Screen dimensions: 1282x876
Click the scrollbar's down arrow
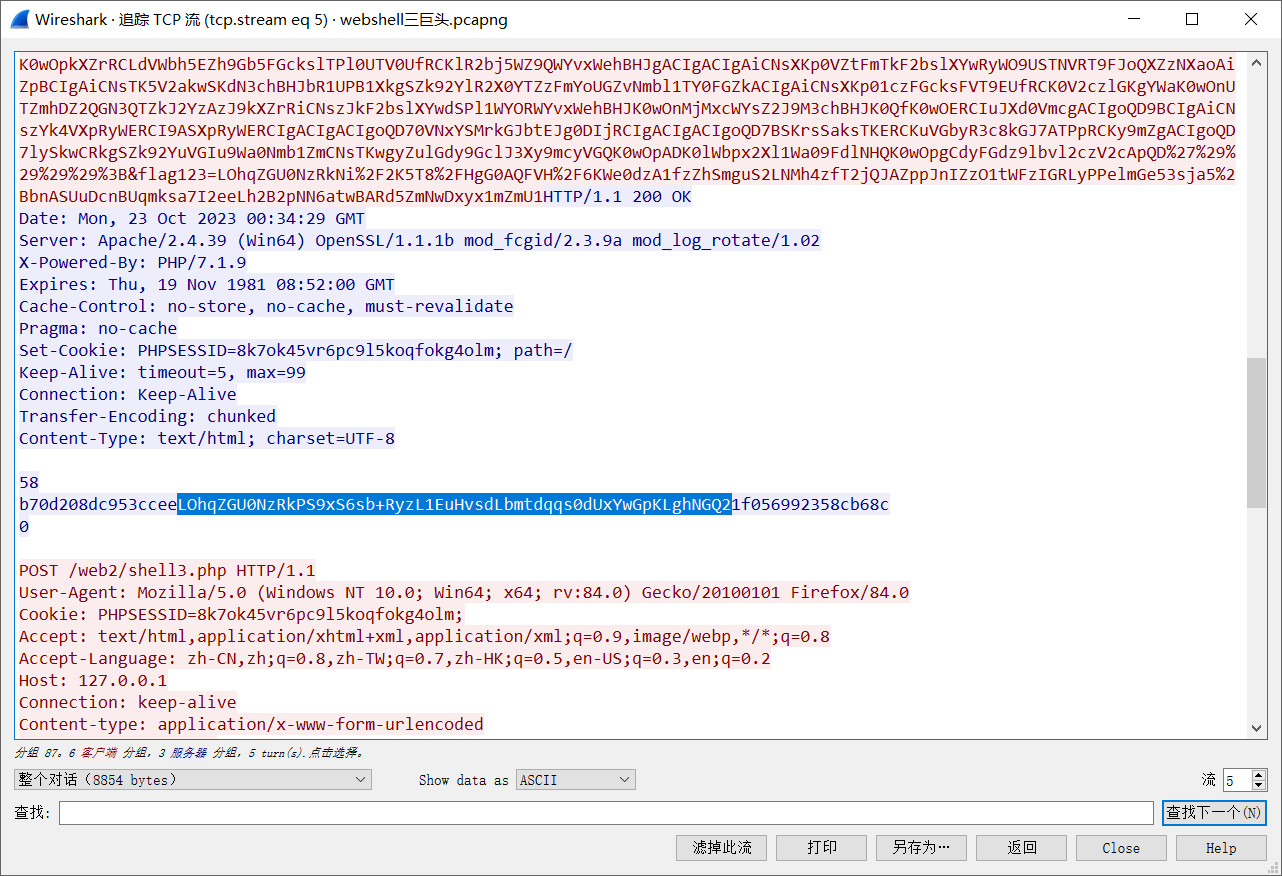[1256, 729]
